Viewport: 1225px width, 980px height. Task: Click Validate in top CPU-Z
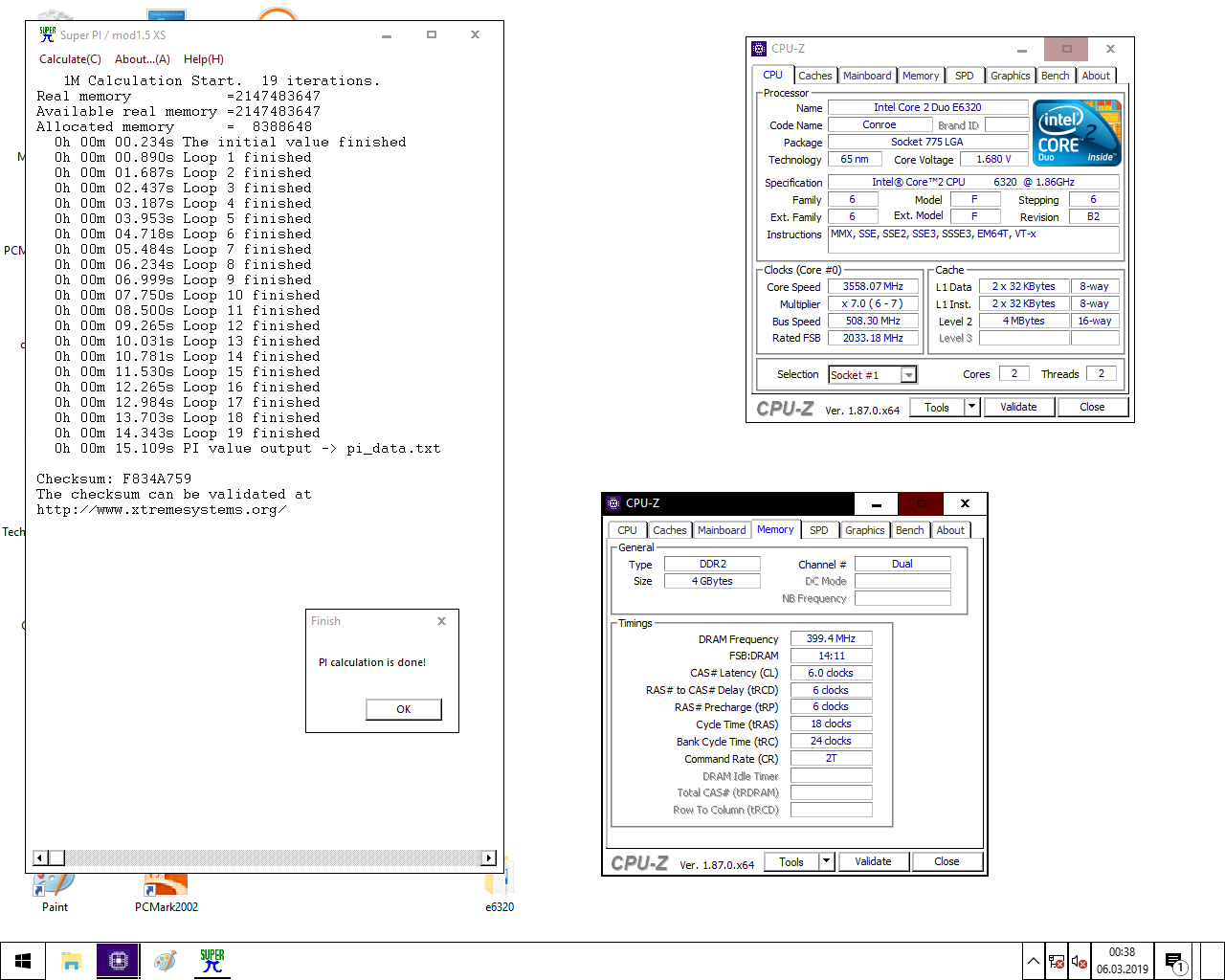[1018, 407]
